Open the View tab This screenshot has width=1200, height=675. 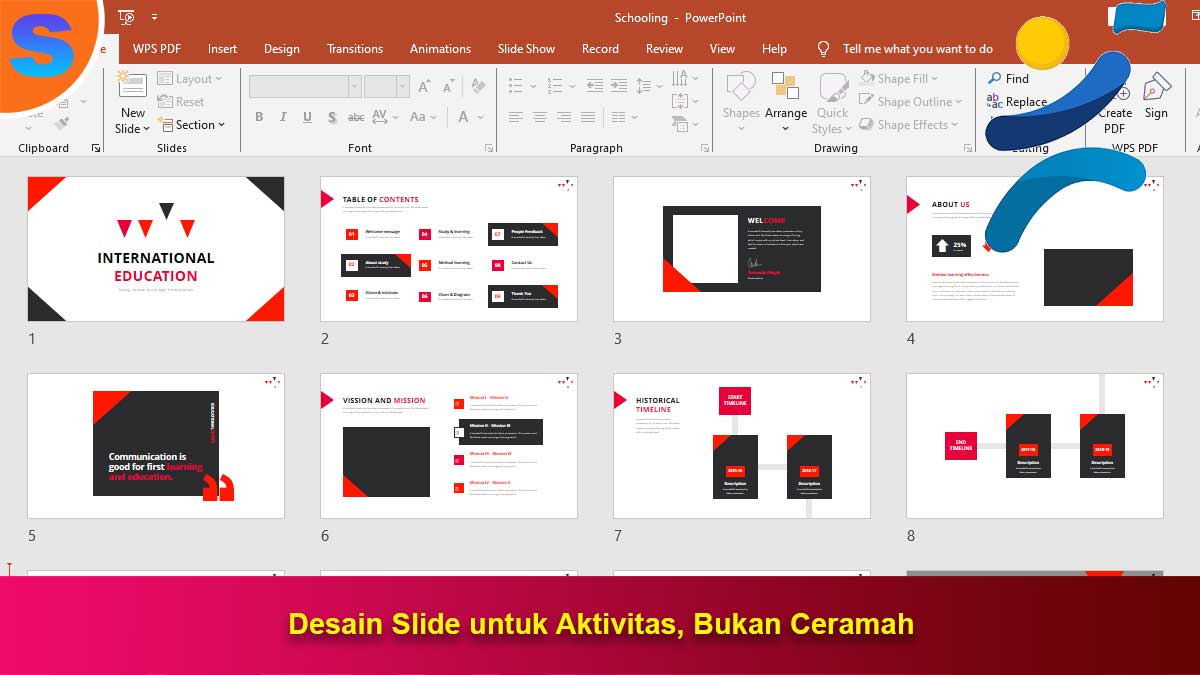pos(722,48)
